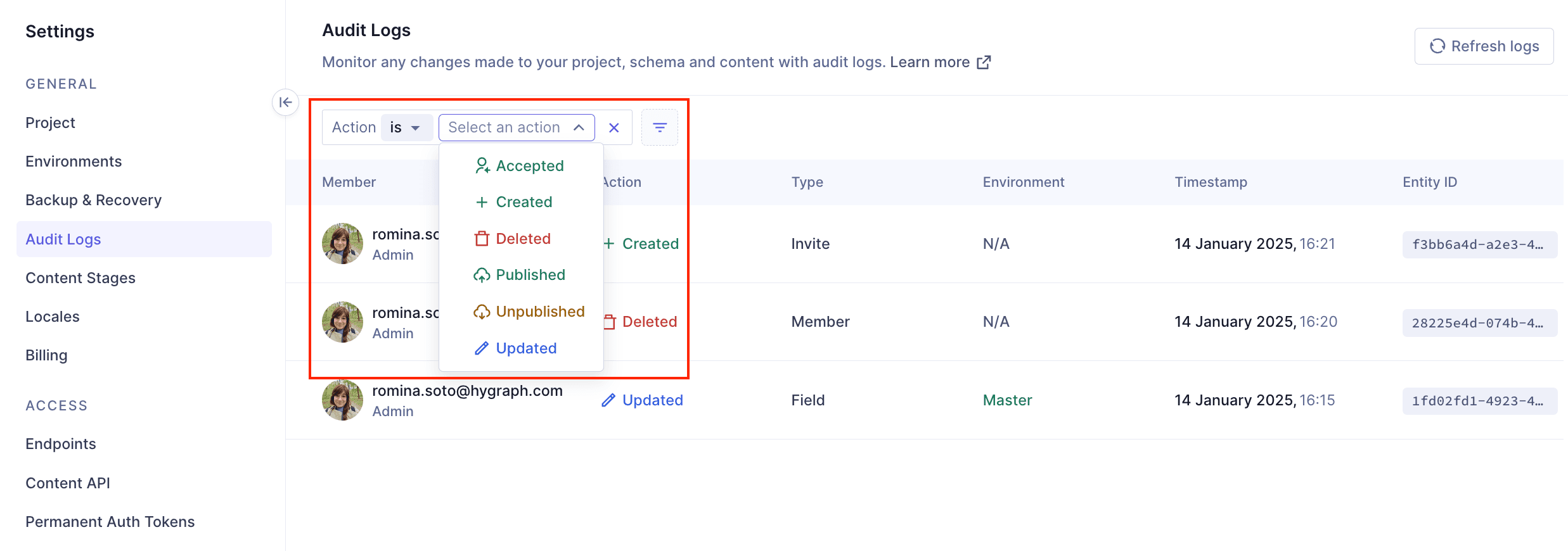Open the Learn more external link
The height and width of the screenshot is (551, 1568).
(x=939, y=62)
